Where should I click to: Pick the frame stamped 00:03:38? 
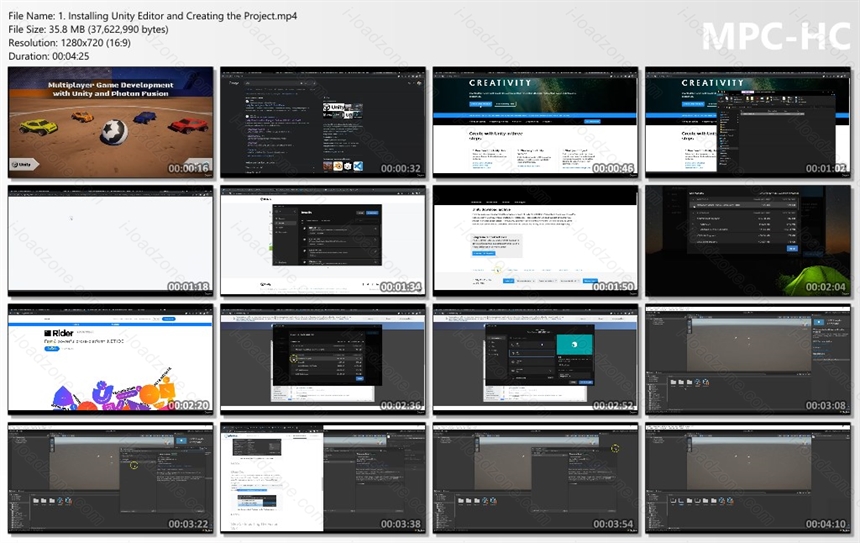(x=322, y=478)
